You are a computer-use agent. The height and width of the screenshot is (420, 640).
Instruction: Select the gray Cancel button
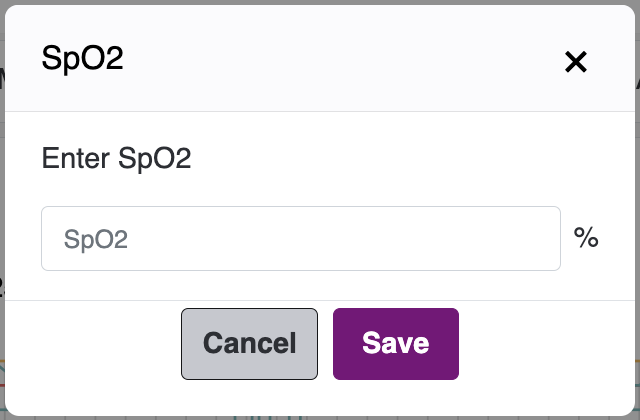(x=249, y=344)
